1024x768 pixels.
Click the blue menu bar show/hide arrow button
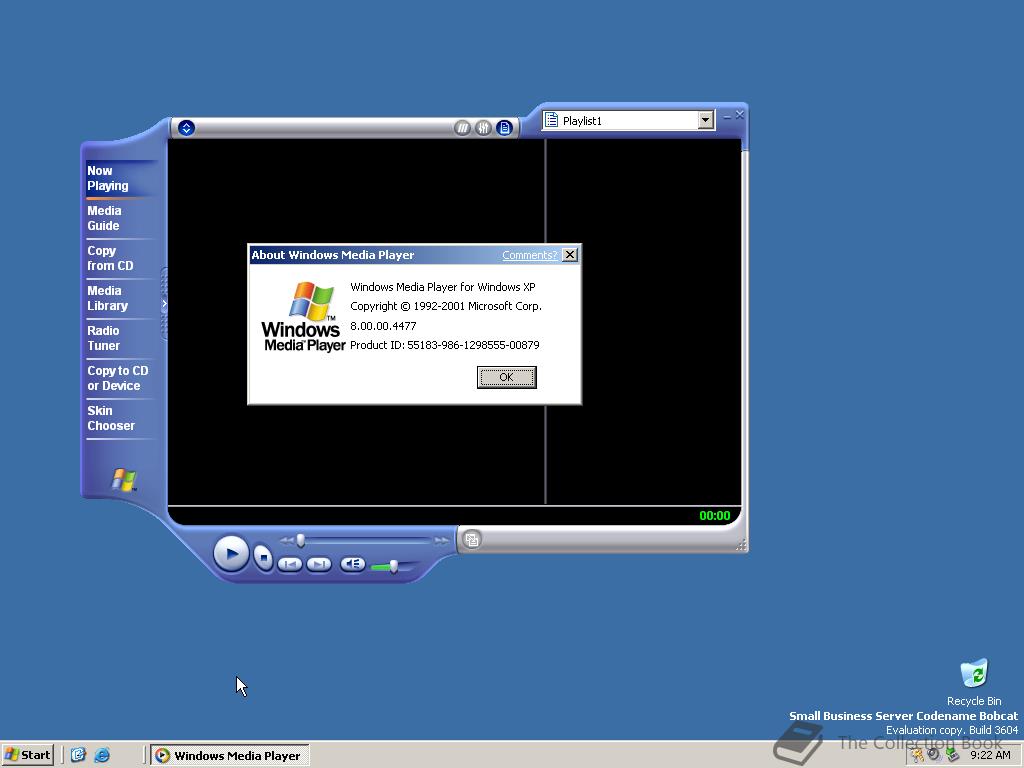click(x=186, y=128)
